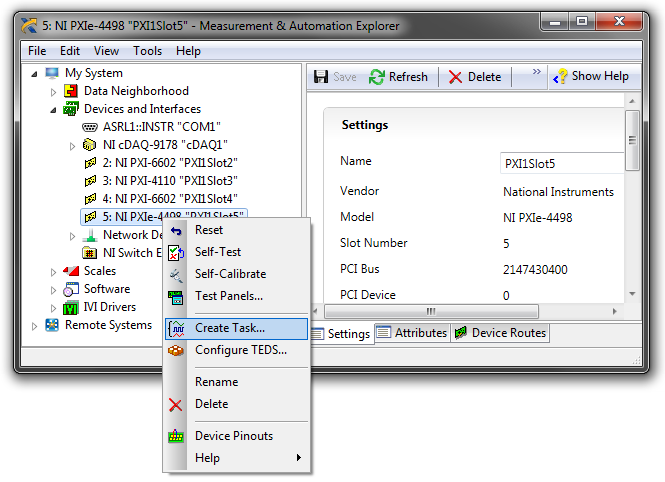Select the Settings tab
The height and width of the screenshot is (482, 665).
click(x=341, y=334)
